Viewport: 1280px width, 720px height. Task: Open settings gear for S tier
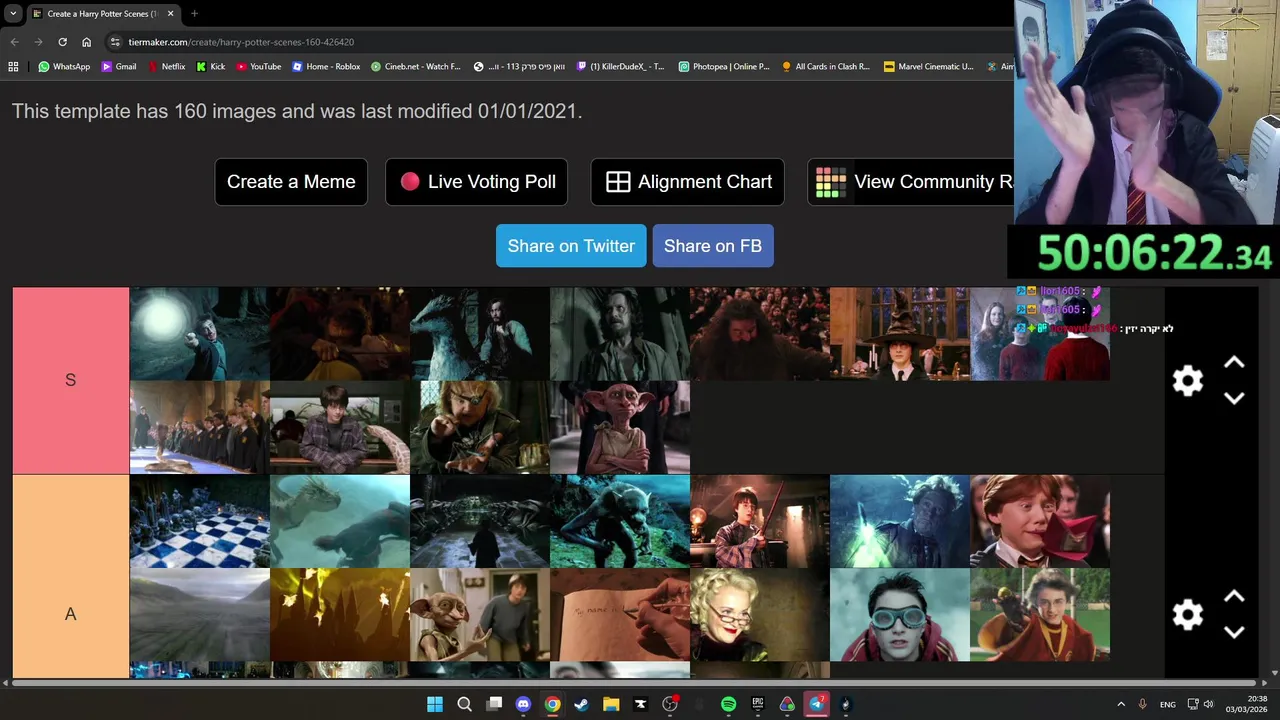[x=1187, y=381]
